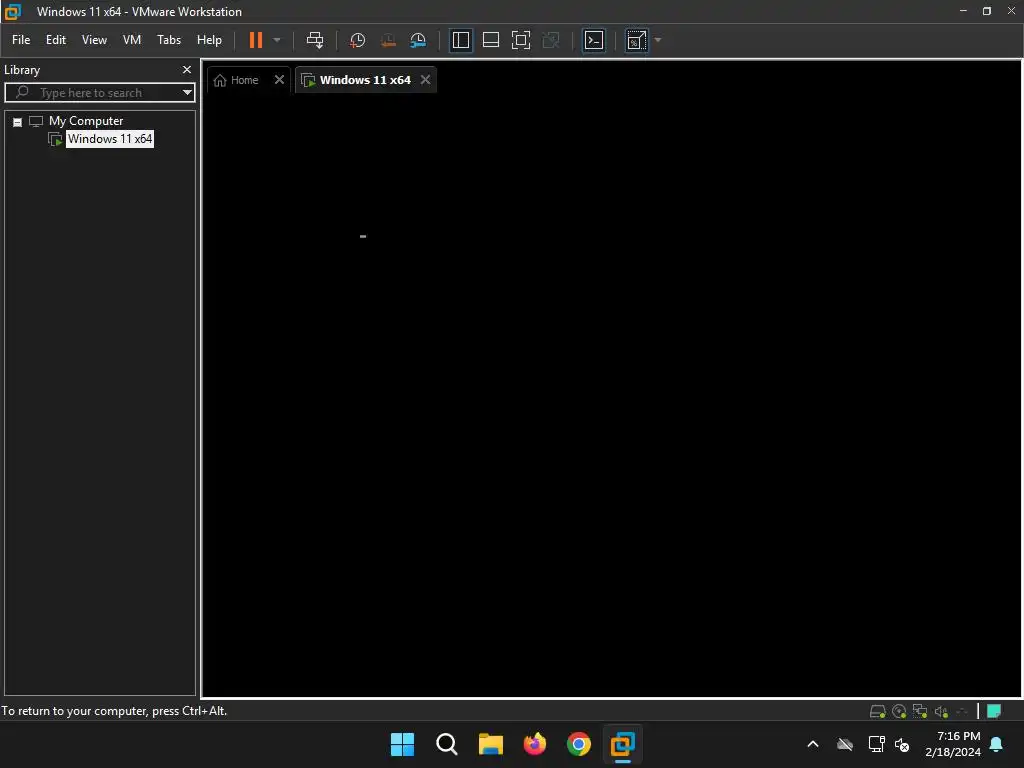Open the Windows Start menu

pyautogui.click(x=402, y=744)
